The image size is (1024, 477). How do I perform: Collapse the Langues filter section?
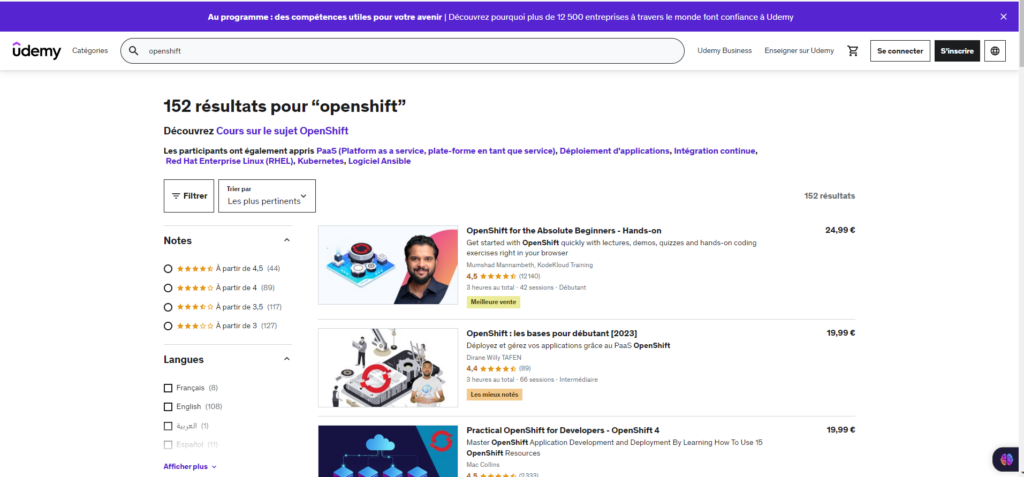pos(287,359)
